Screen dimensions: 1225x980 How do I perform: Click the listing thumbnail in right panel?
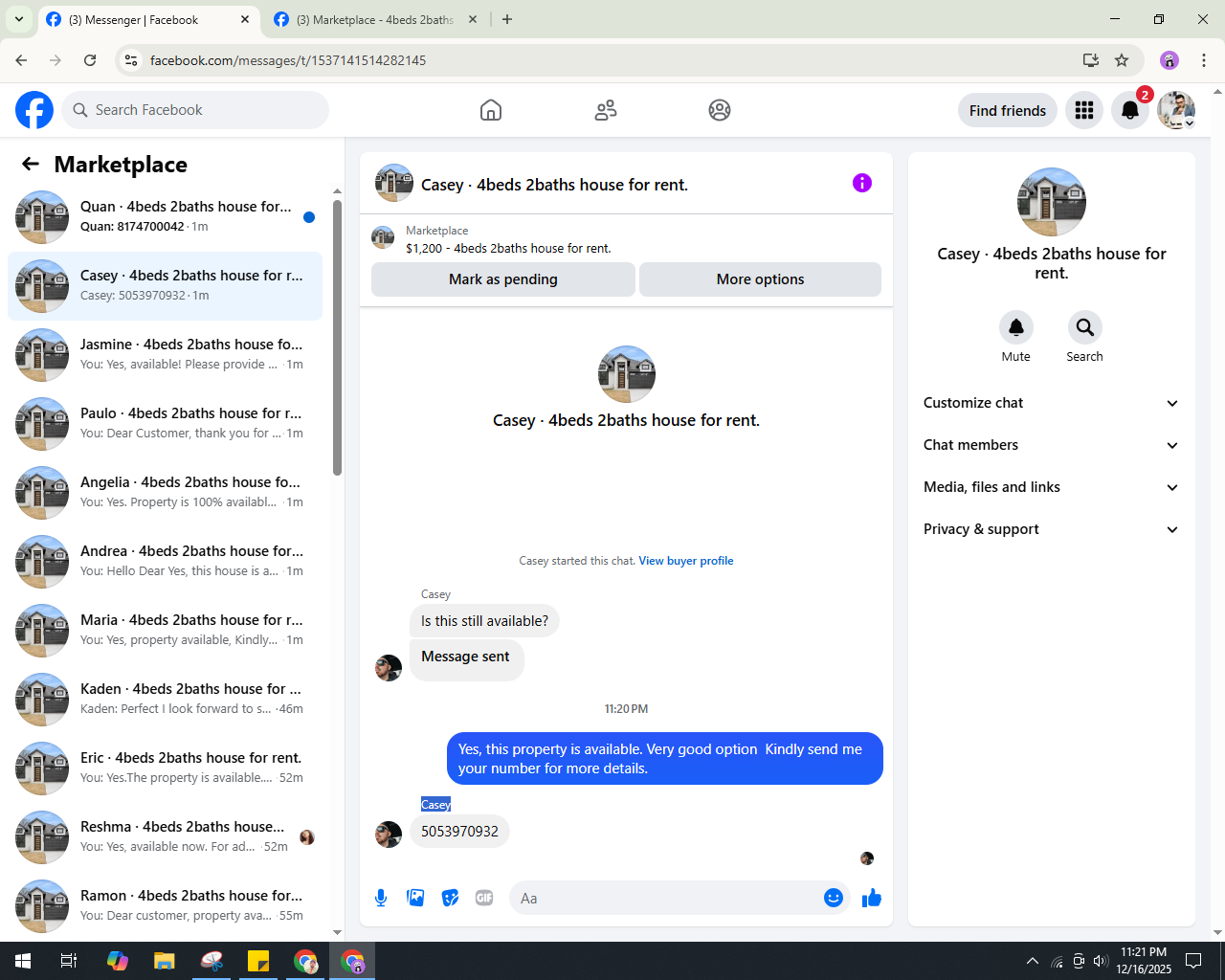pos(1051,202)
